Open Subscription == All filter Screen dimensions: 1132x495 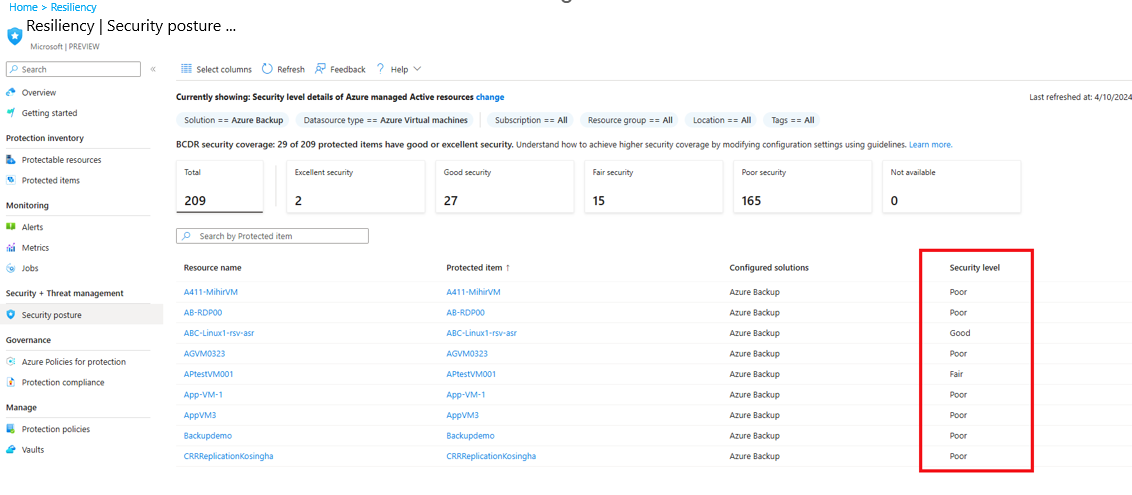click(x=531, y=120)
